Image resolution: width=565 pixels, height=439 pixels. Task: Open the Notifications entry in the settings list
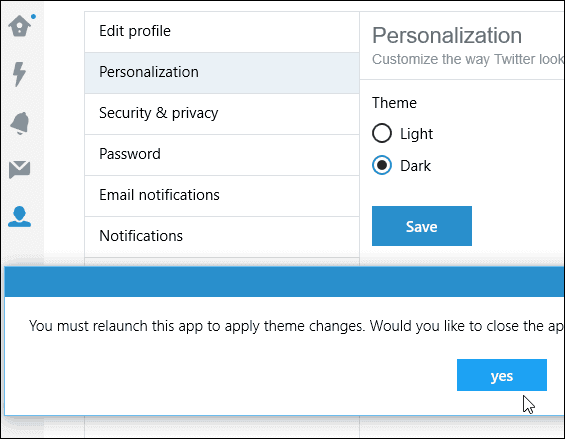222,237
